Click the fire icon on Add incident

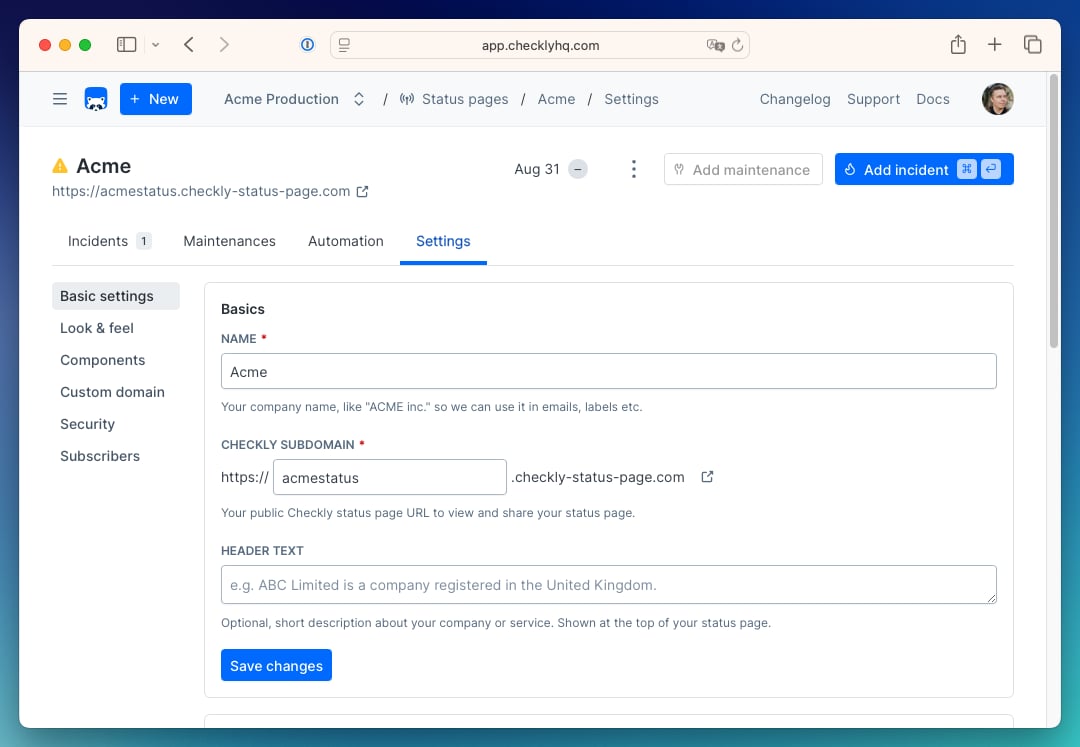coord(850,169)
